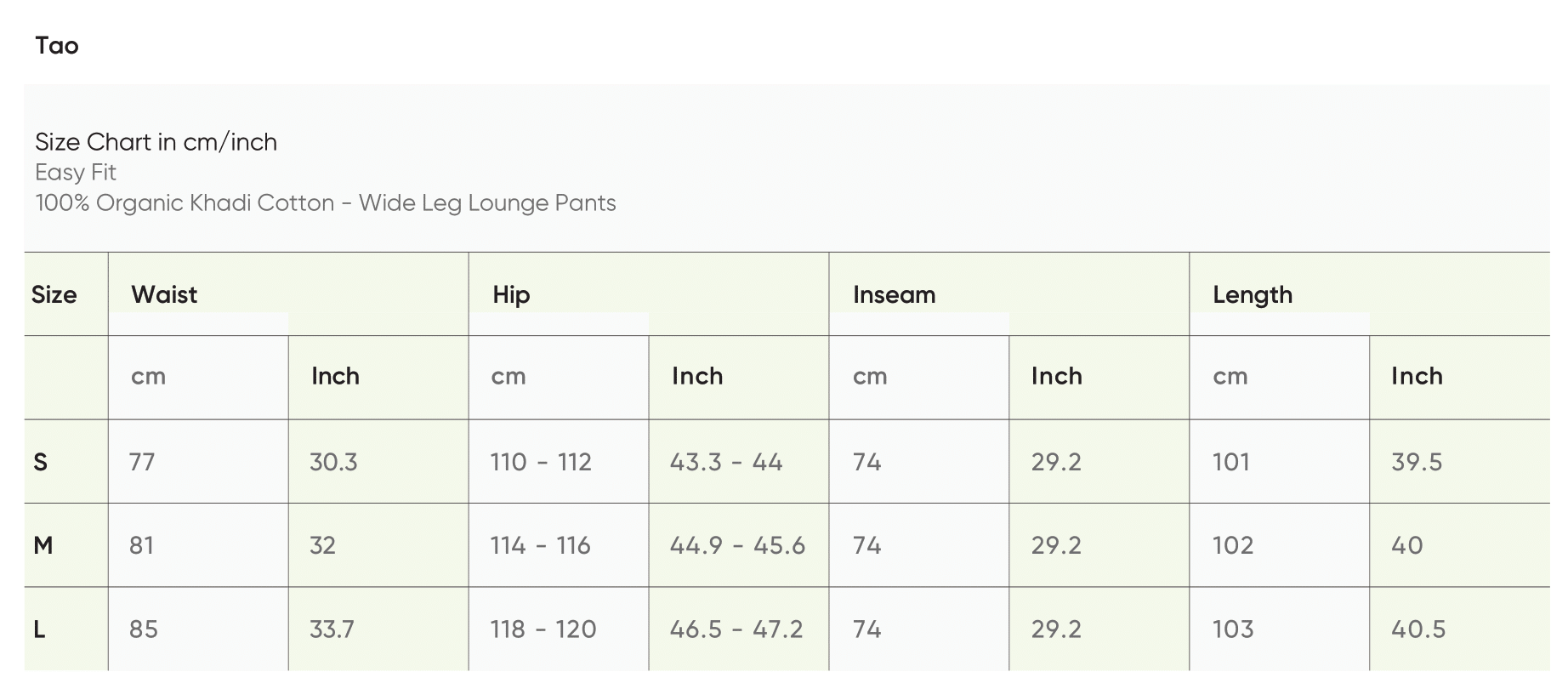Click the "Size" column header
The width and height of the screenshot is (1568, 689).
[x=54, y=295]
